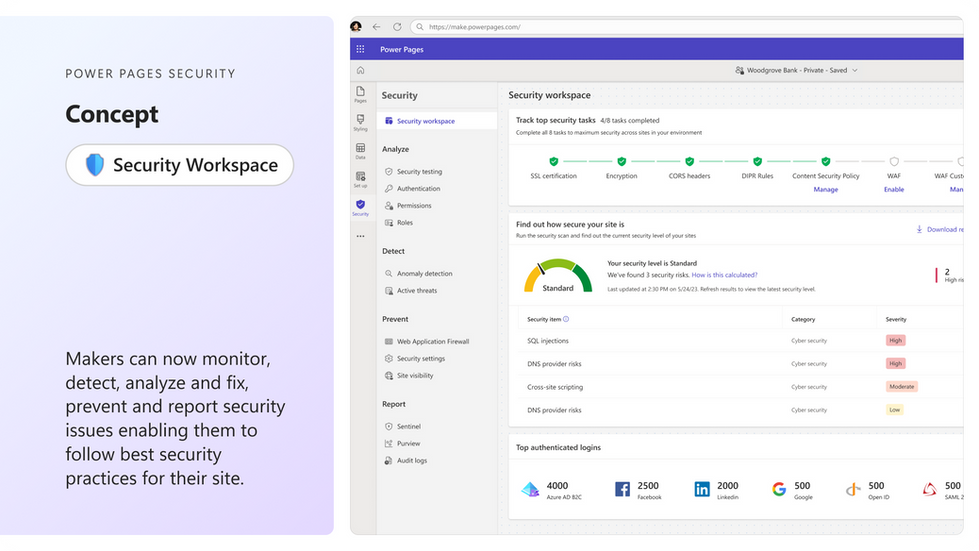Click the browser back arrow
This screenshot has height=551, width=979.
[x=376, y=27]
